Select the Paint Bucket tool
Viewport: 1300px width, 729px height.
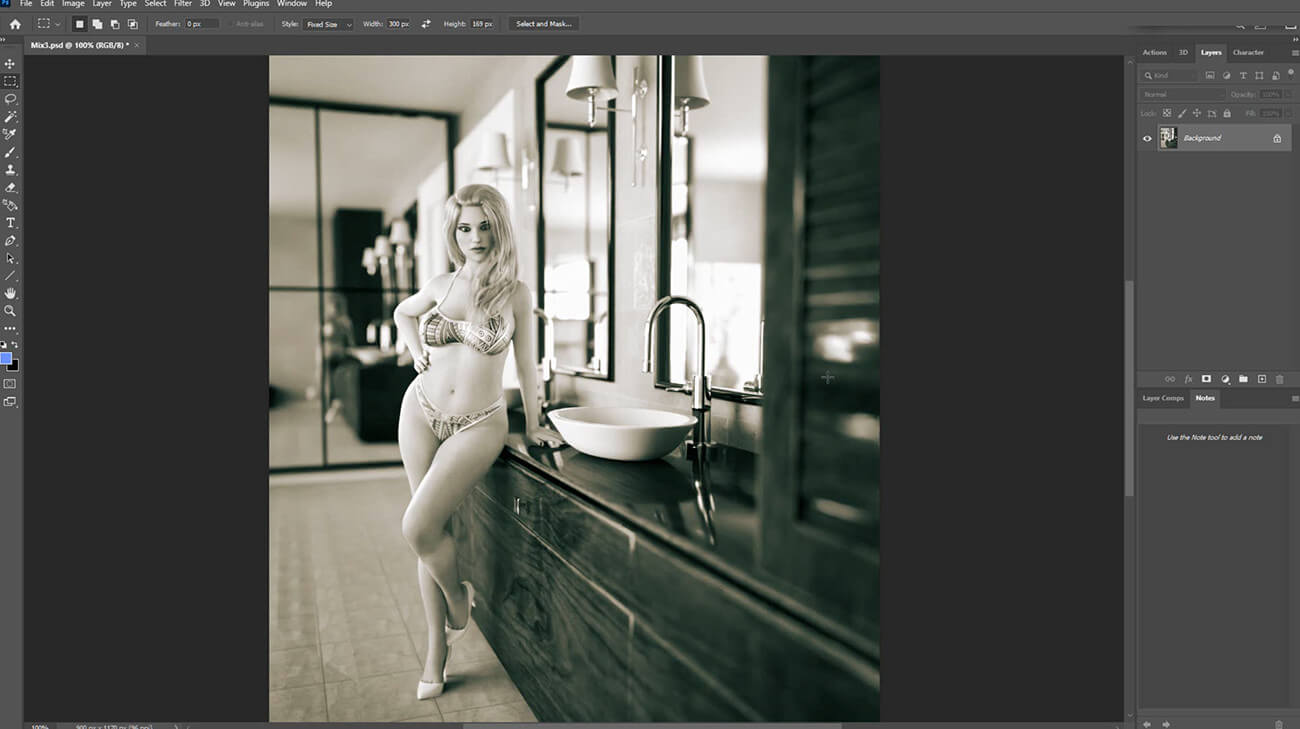pyautogui.click(x=10, y=205)
